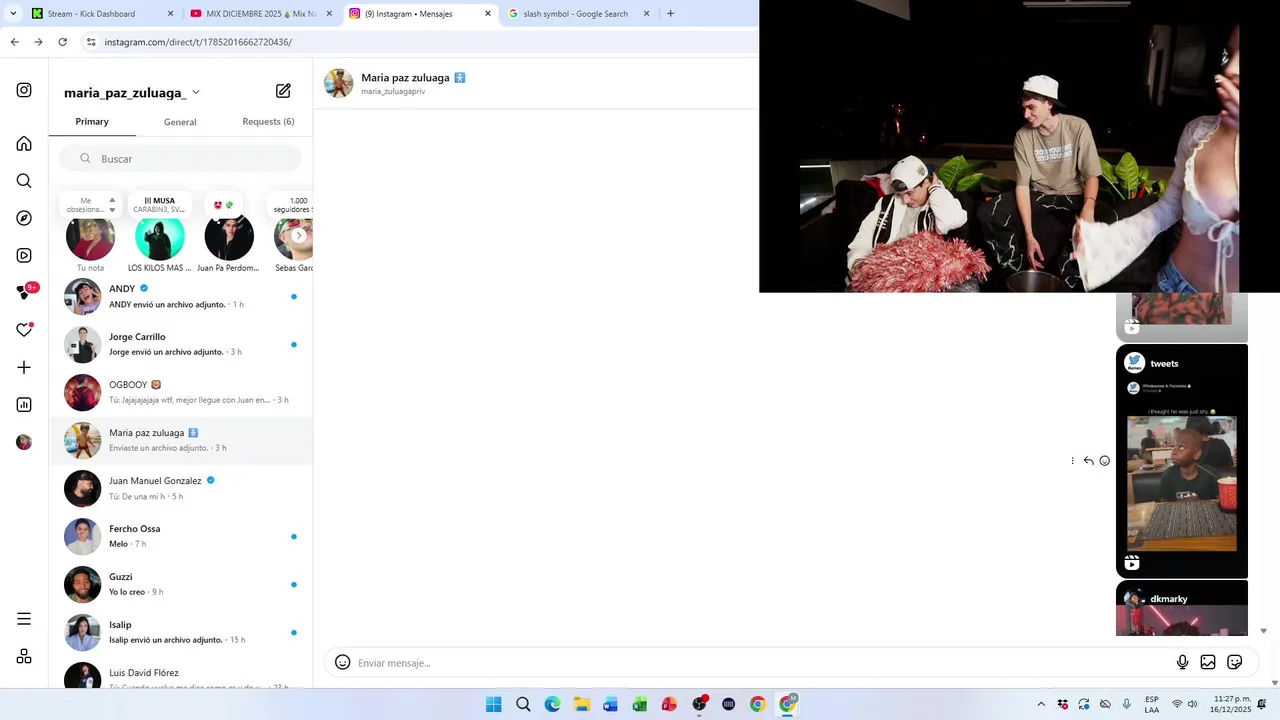This screenshot has height=720, width=1280.
Task: Open tweets shared reel thumbnail
Action: (1182, 461)
